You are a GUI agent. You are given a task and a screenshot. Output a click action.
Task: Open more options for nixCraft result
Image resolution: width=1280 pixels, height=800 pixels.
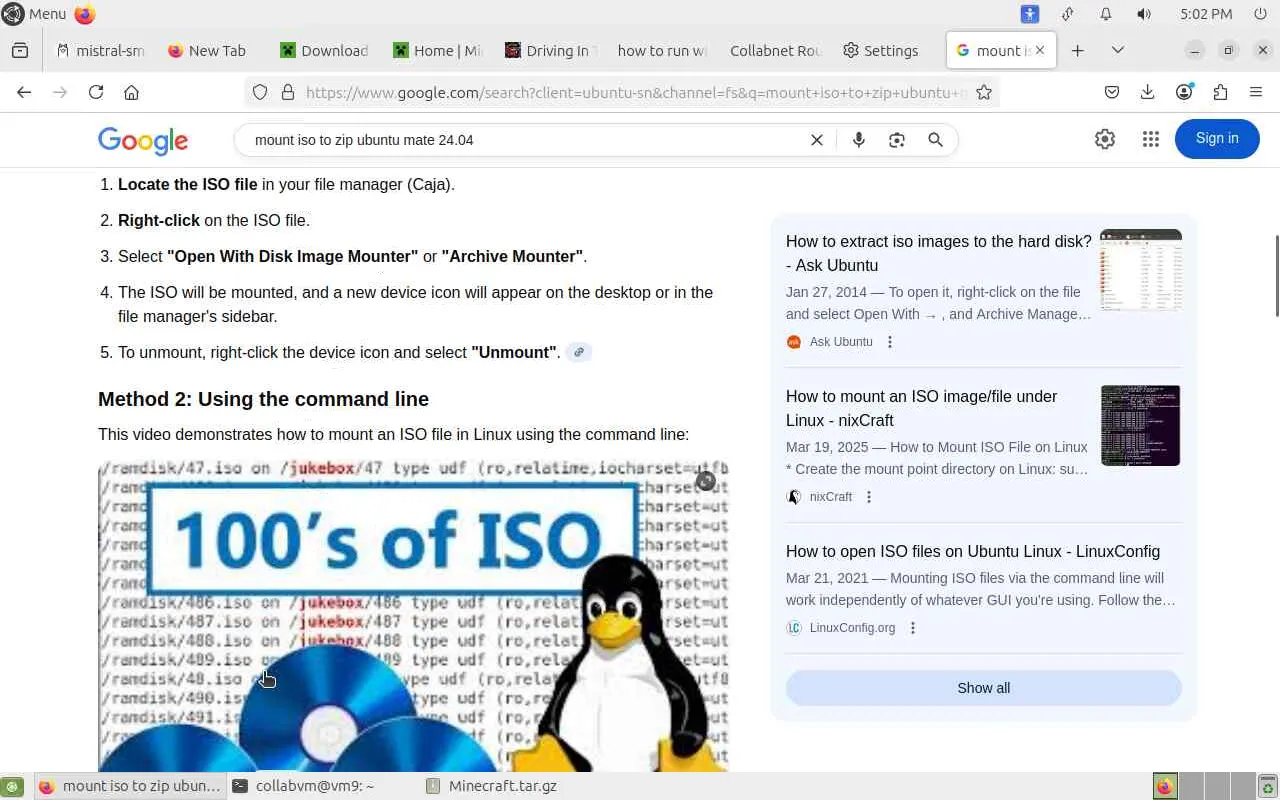click(869, 497)
